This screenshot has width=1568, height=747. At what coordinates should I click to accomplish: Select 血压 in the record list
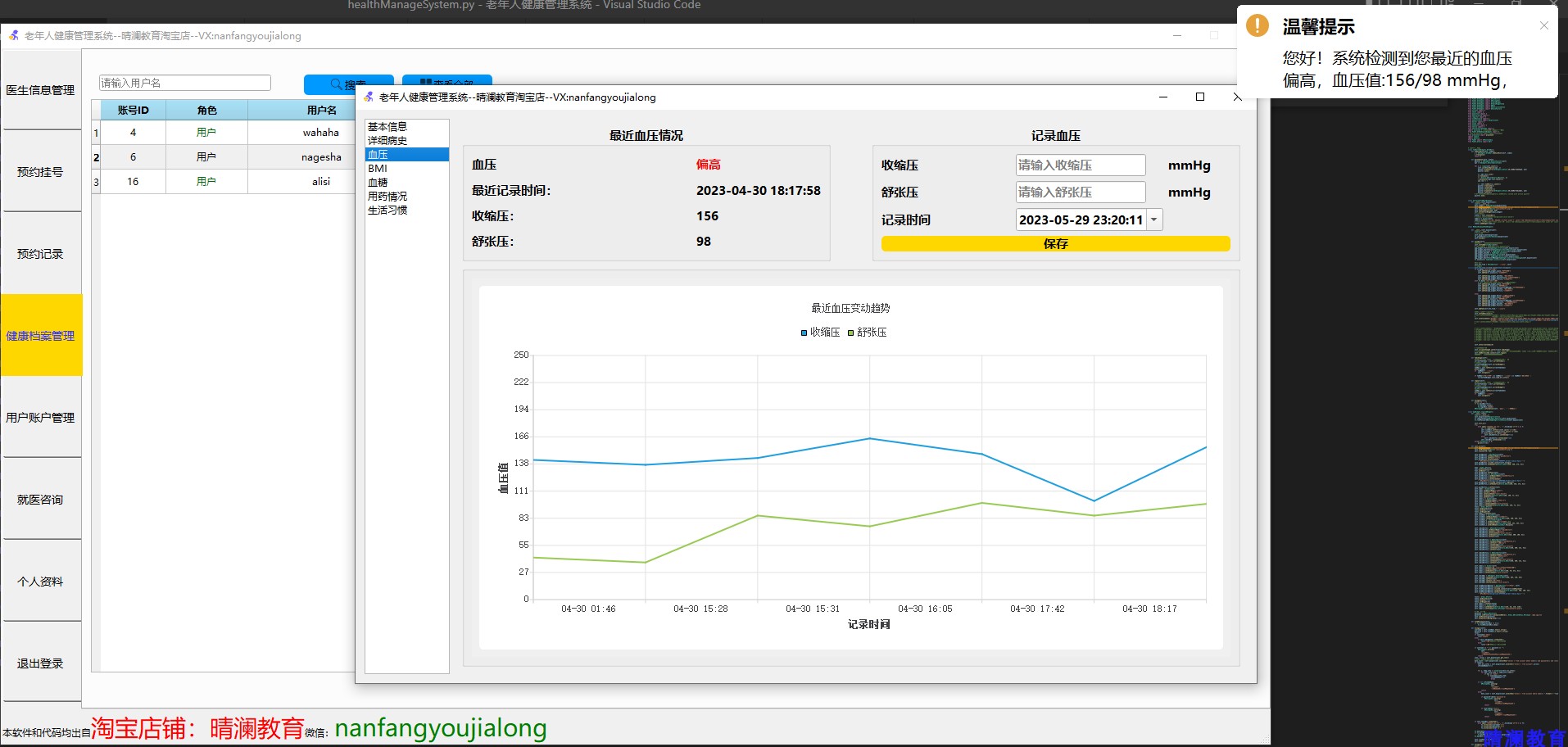point(406,154)
